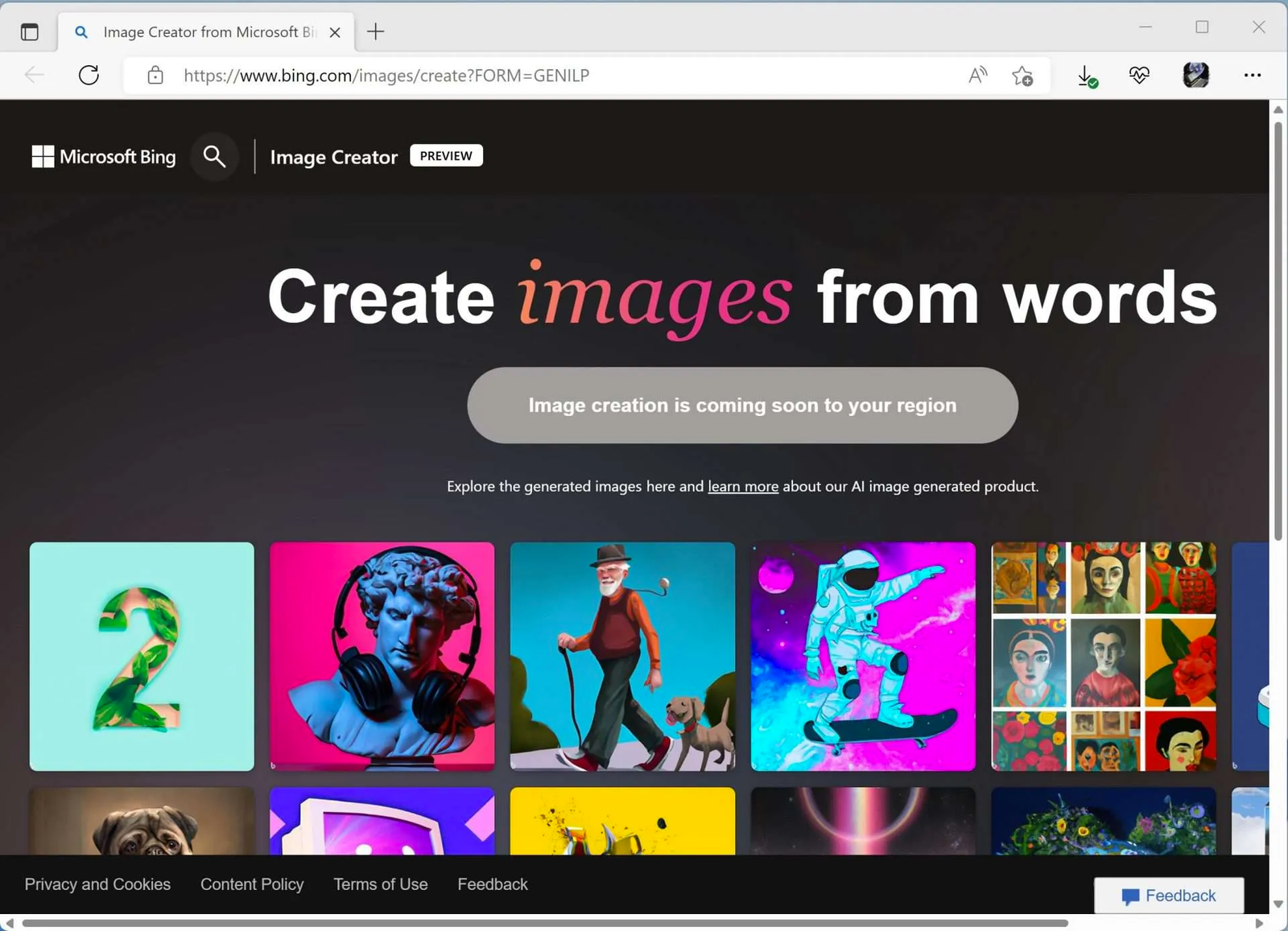Image resolution: width=1288 pixels, height=931 pixels.
Task: Add this page to favorites
Action: (x=1022, y=75)
